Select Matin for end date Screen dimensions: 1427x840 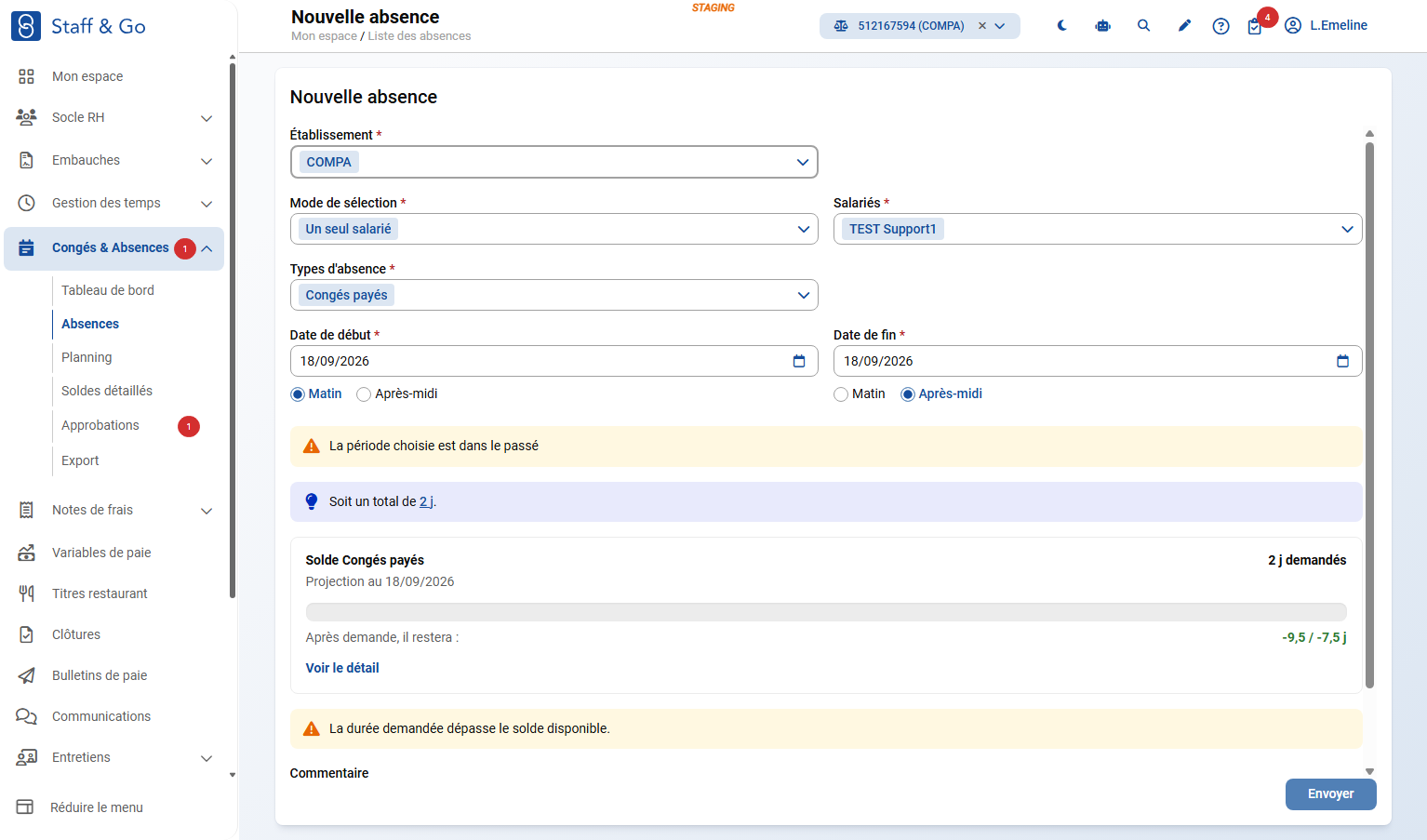click(x=841, y=394)
